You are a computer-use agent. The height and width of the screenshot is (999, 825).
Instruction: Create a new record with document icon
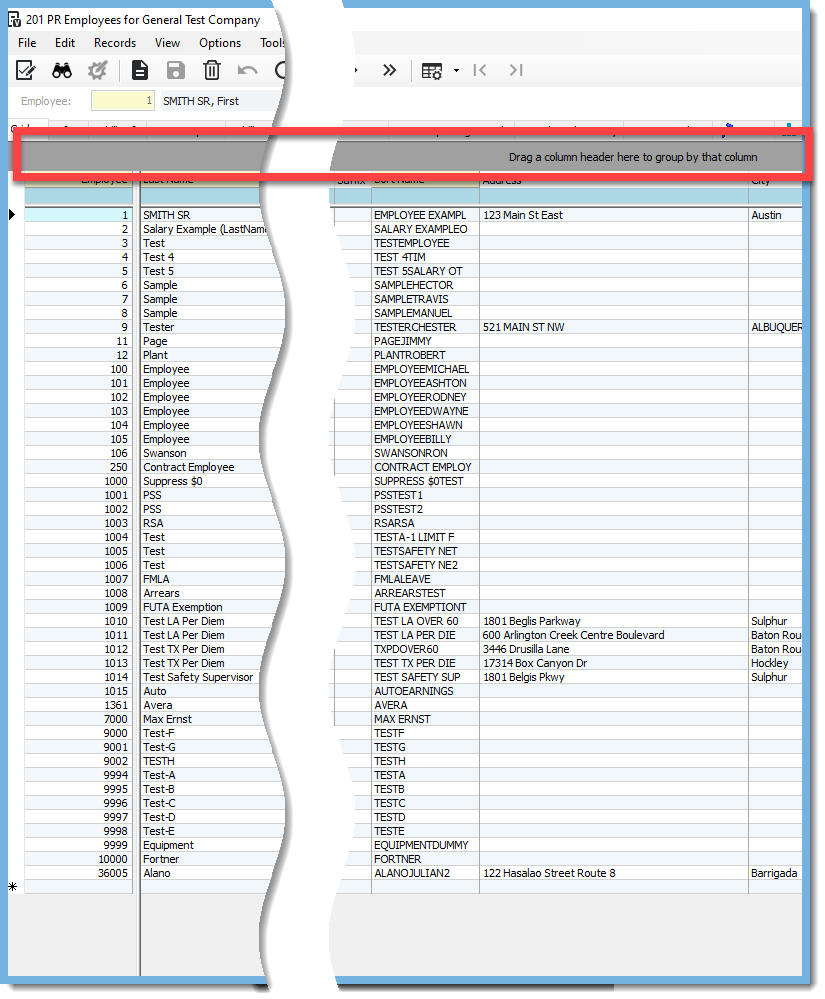pyautogui.click(x=140, y=70)
